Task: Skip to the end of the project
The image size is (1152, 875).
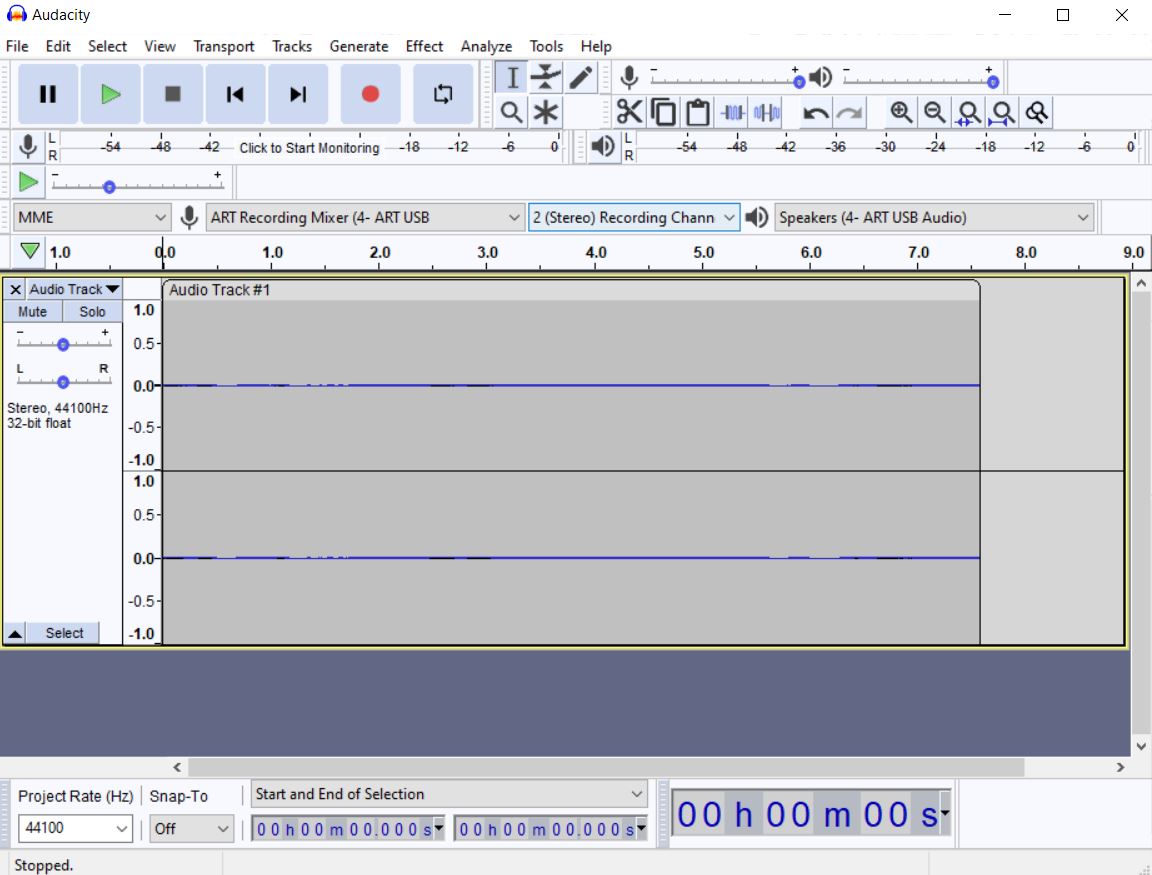Action: pos(298,94)
